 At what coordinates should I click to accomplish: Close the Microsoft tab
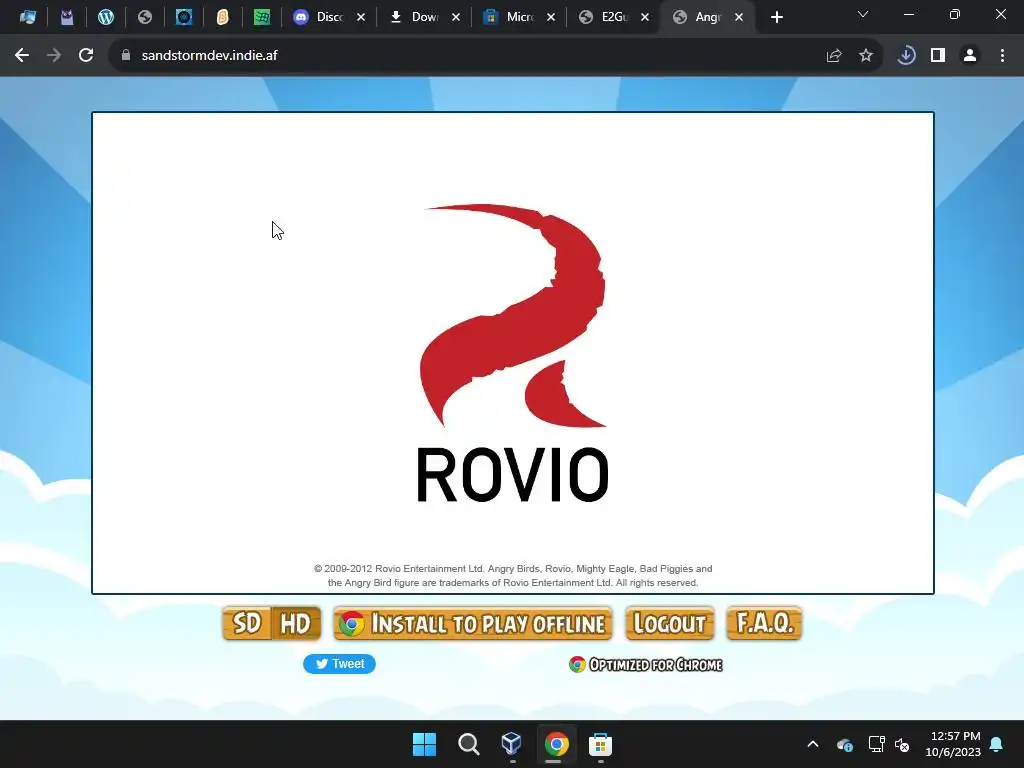pyautogui.click(x=551, y=18)
